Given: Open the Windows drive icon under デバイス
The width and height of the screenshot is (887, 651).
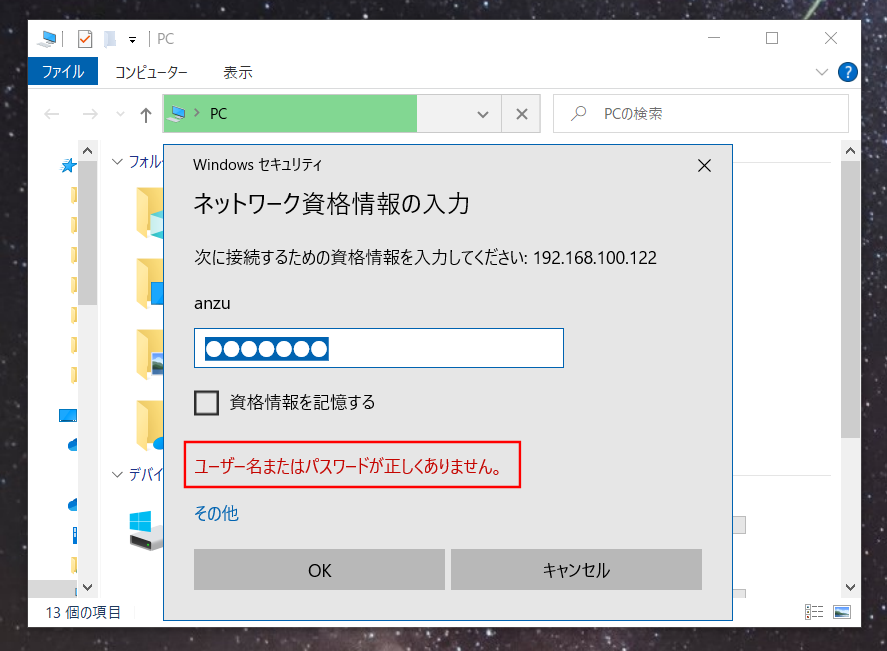Looking at the screenshot, I should click(x=140, y=528).
